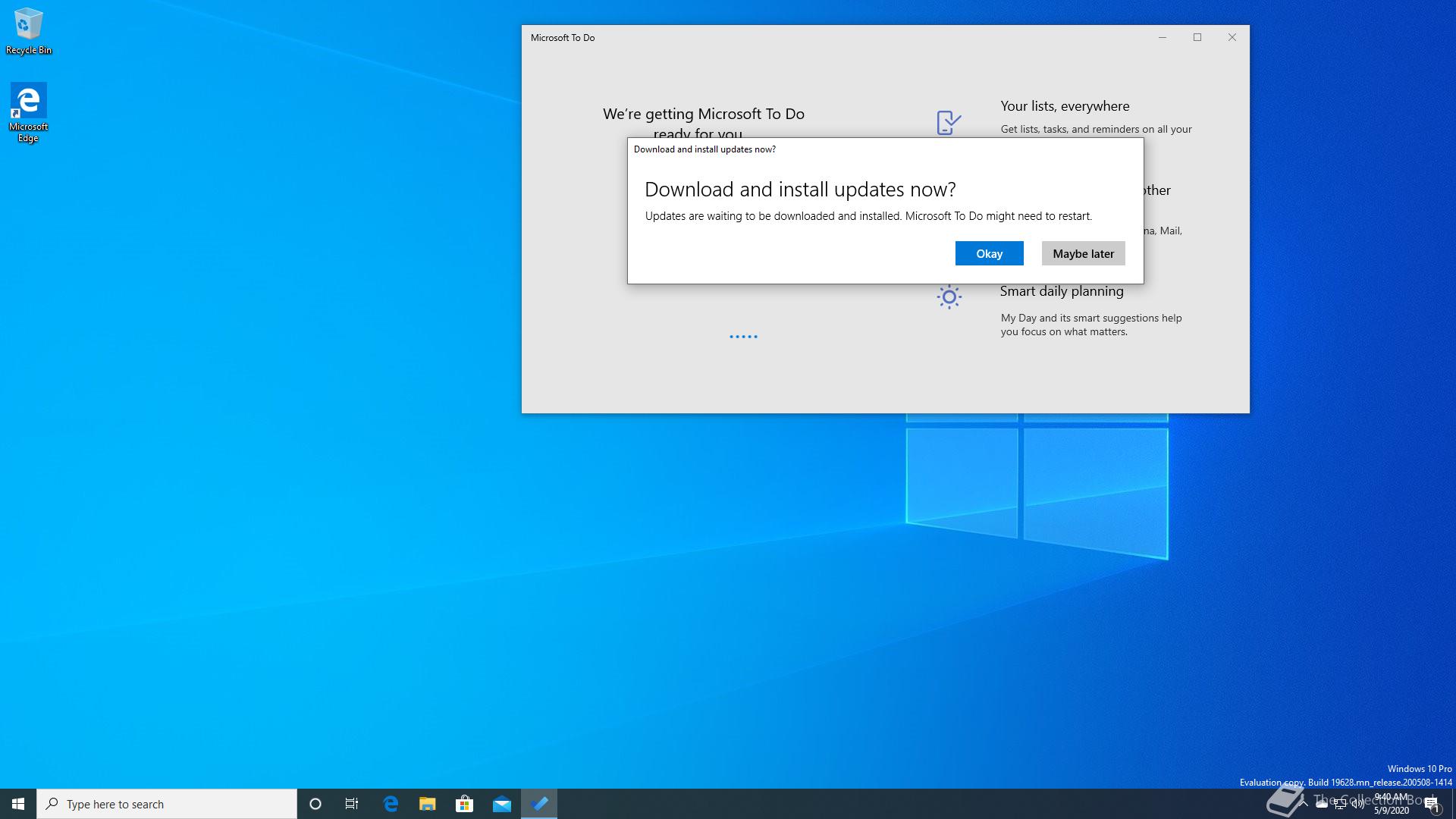
Task: Open Cortana from the taskbar
Action: pos(315,804)
